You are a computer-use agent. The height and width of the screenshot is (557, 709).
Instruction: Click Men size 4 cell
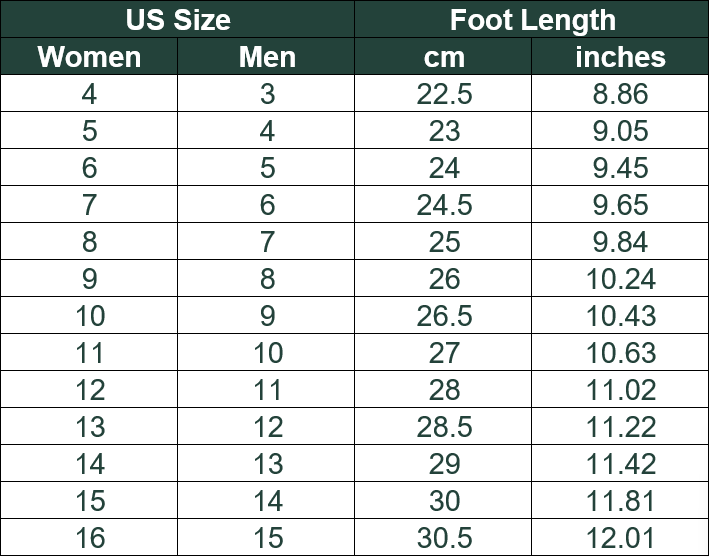pyautogui.click(x=267, y=132)
